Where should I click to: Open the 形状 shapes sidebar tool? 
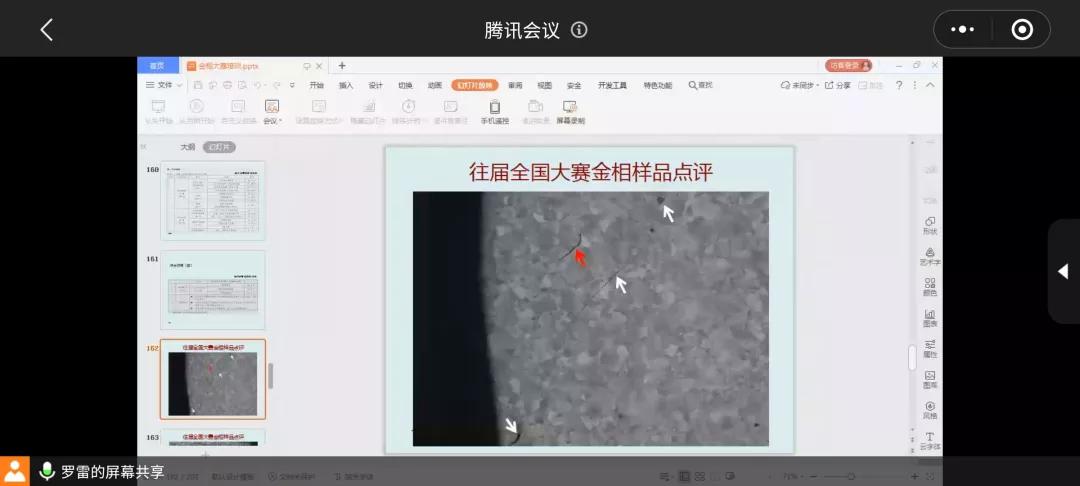930,225
